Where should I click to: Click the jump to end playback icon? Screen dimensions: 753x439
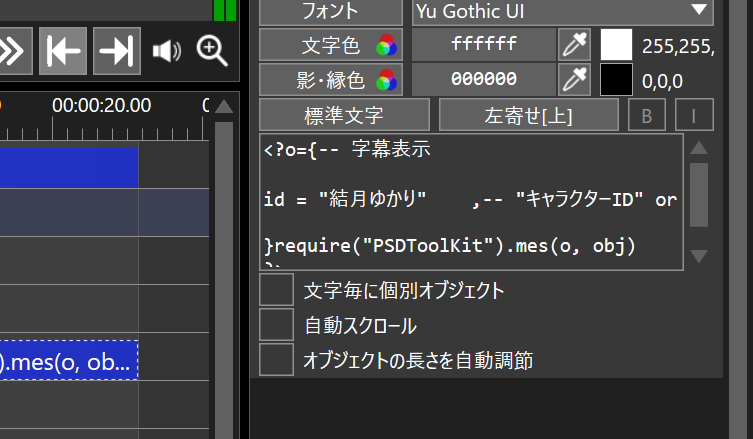point(117,51)
